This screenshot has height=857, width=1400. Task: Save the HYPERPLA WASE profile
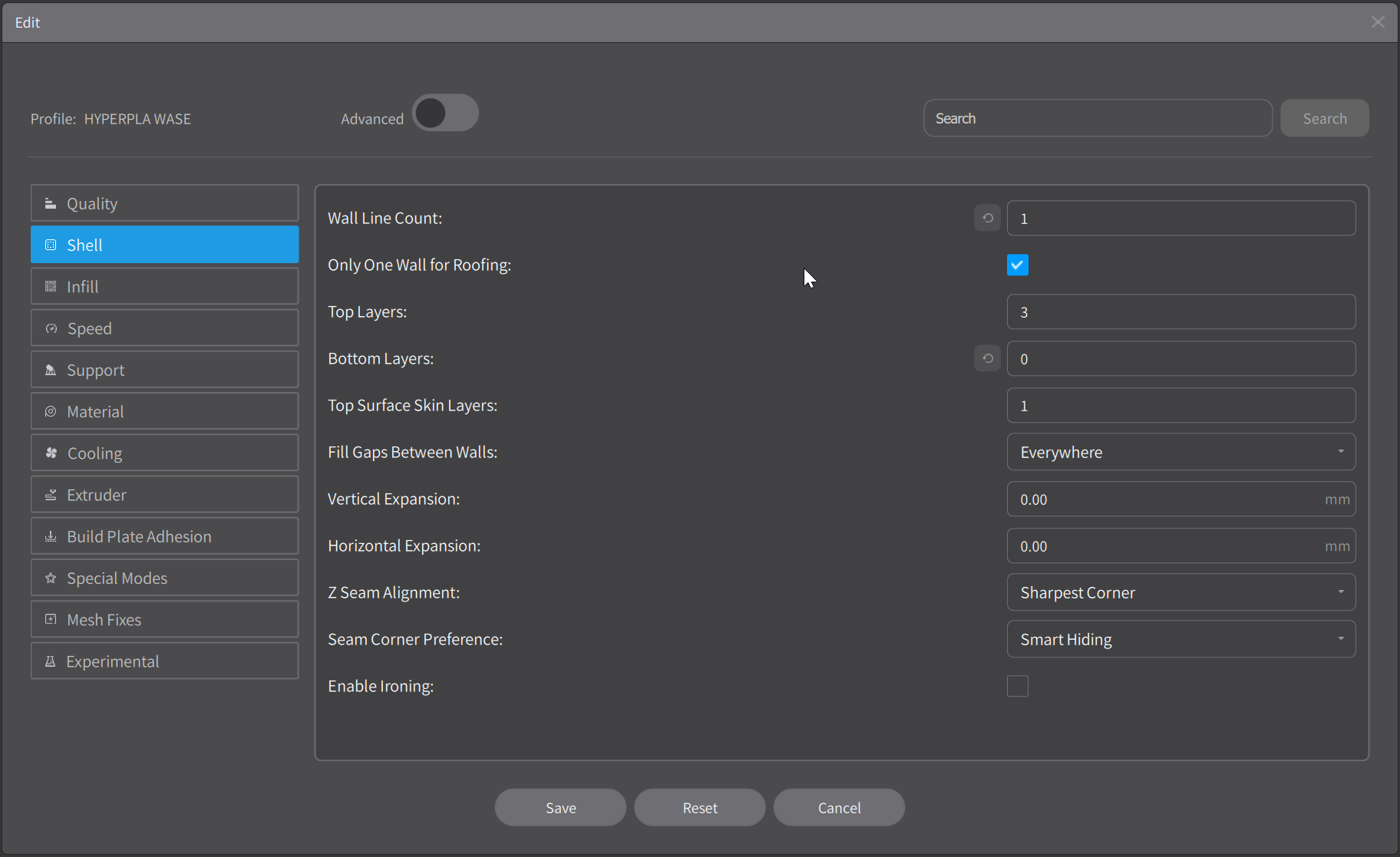pos(560,807)
